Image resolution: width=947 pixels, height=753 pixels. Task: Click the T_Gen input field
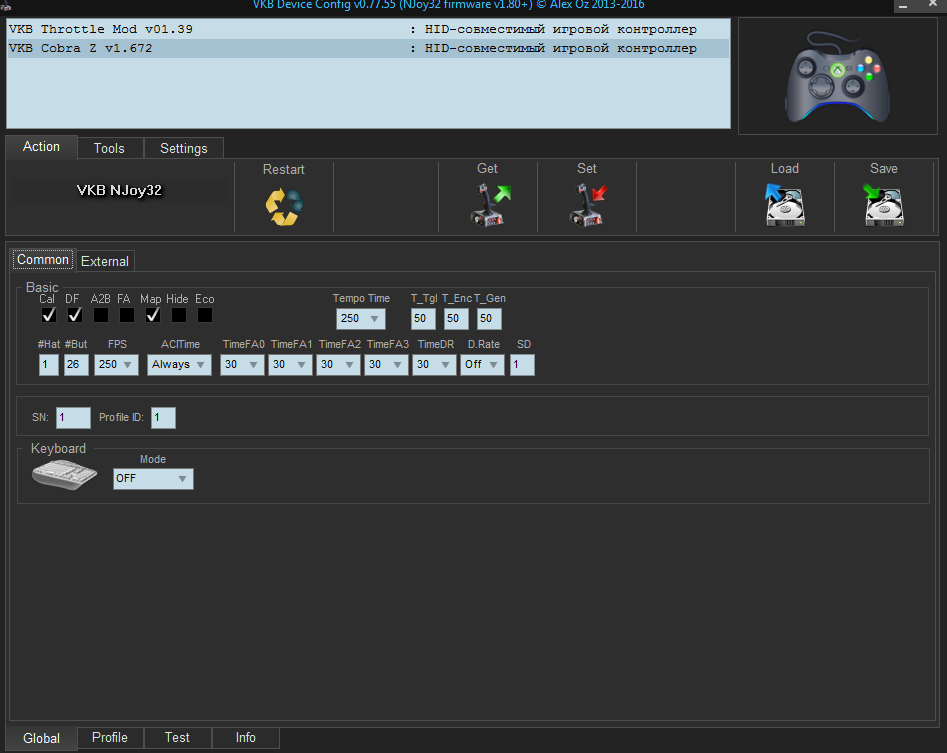click(489, 319)
